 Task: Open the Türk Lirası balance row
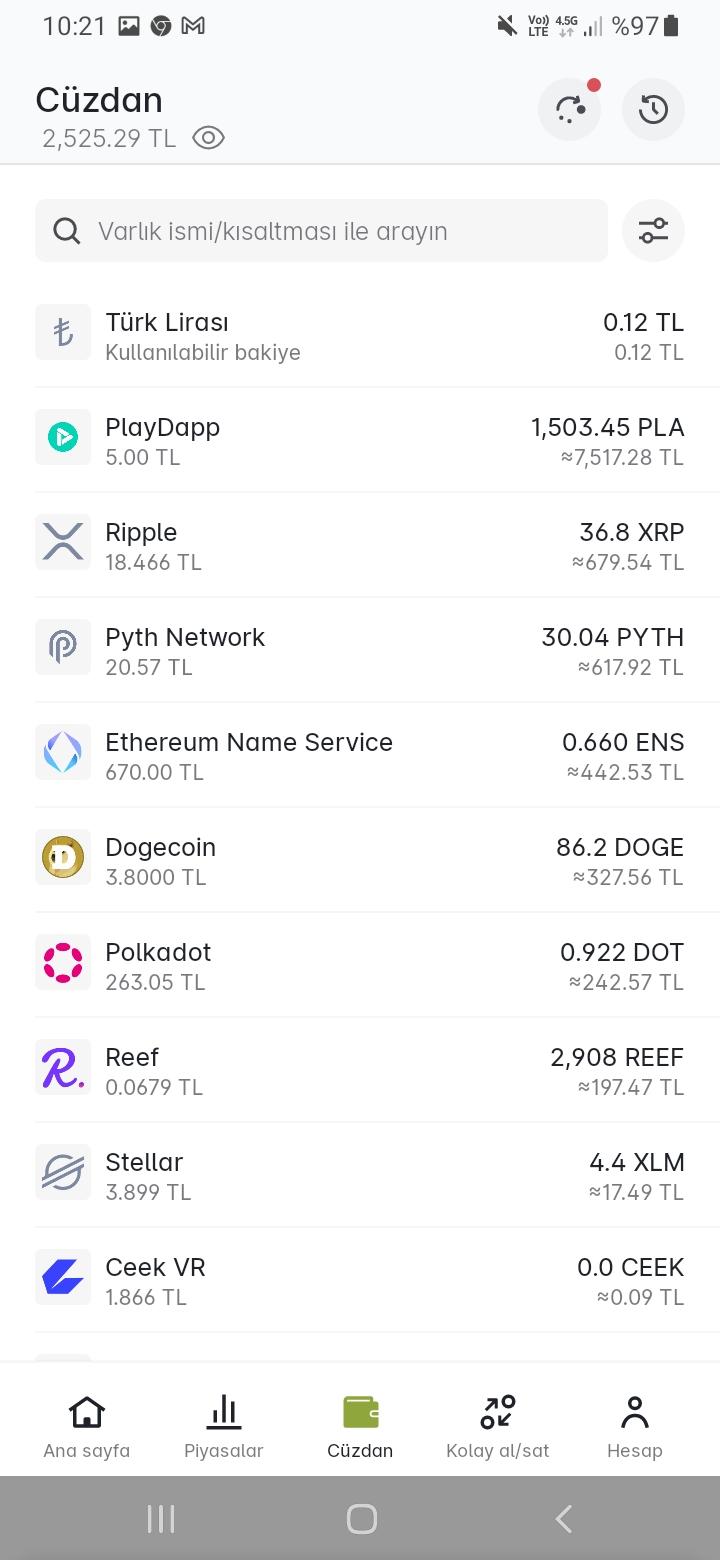[x=360, y=336]
